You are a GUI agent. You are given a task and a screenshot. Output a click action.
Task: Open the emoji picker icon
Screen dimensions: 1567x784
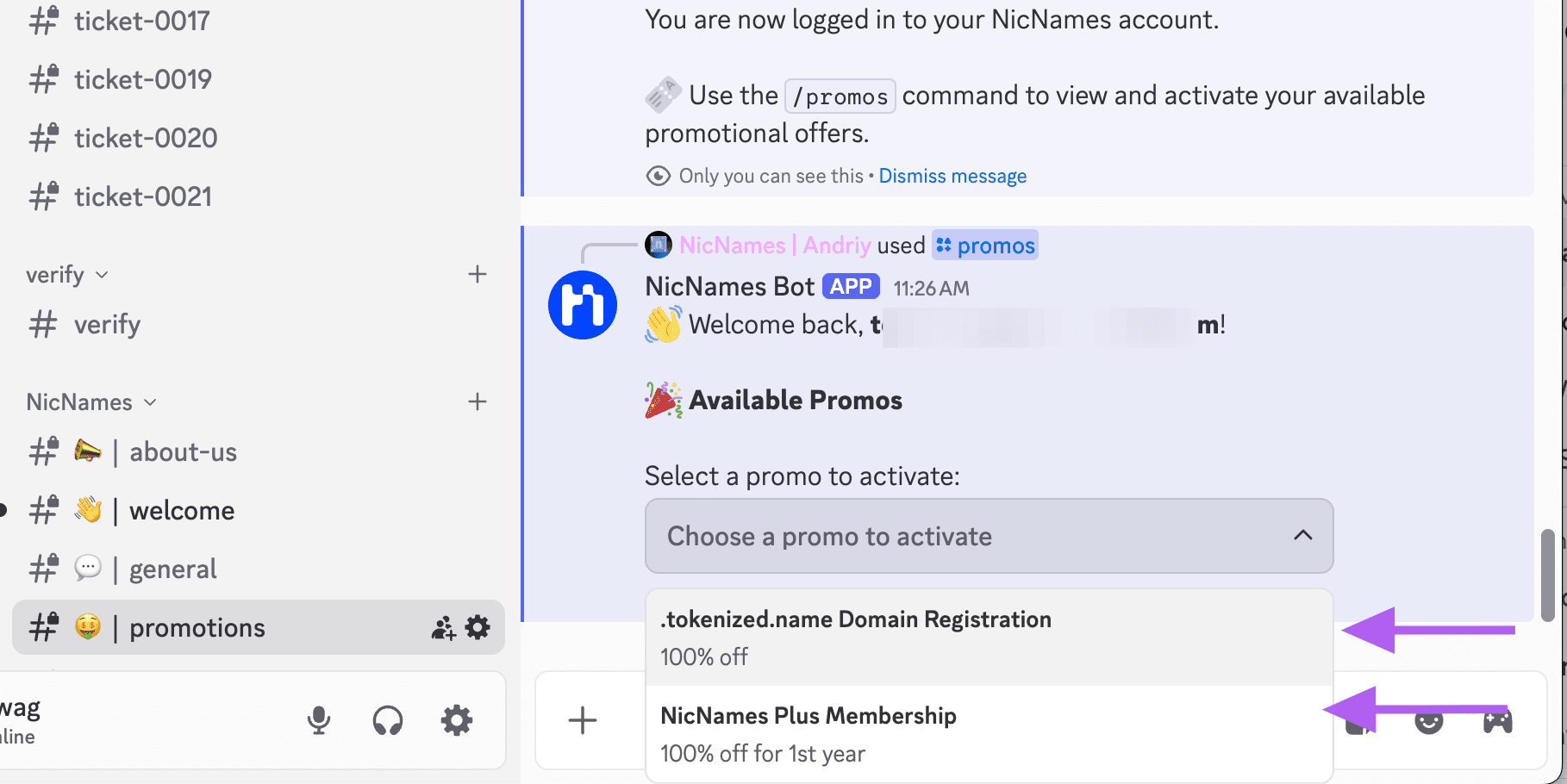[x=1429, y=722]
